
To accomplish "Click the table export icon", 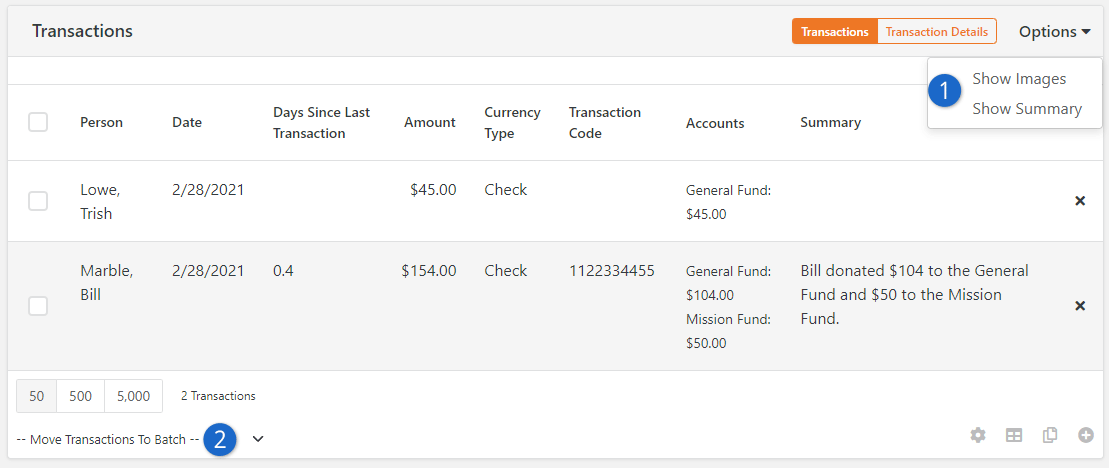I will pos(1014,435).
